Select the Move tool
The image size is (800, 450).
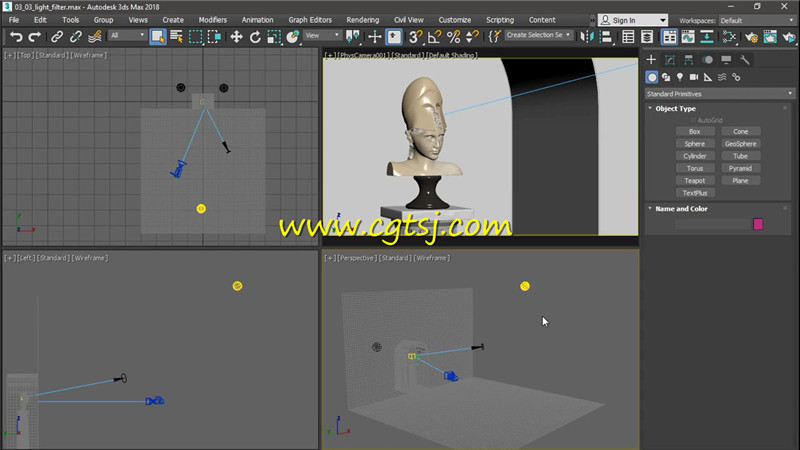click(x=236, y=37)
